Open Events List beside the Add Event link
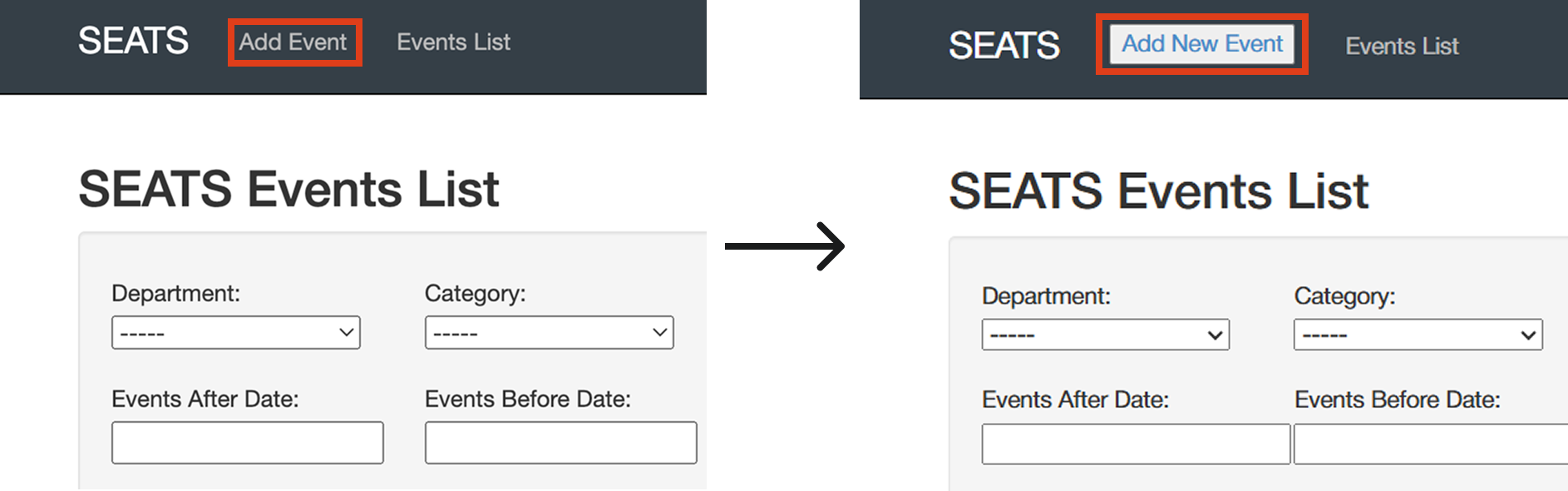 [453, 42]
